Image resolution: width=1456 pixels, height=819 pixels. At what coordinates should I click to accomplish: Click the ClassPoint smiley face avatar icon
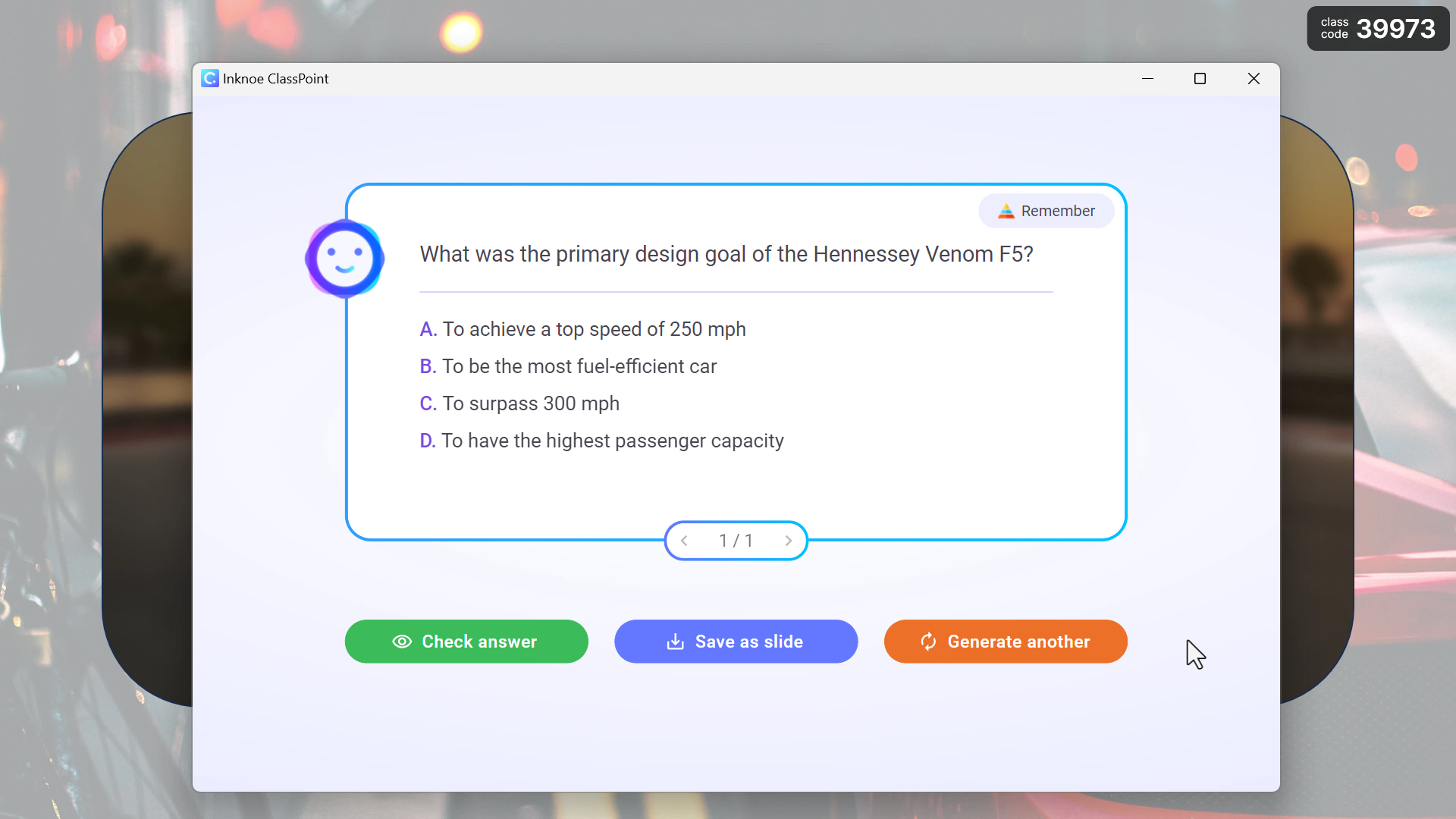[345, 259]
